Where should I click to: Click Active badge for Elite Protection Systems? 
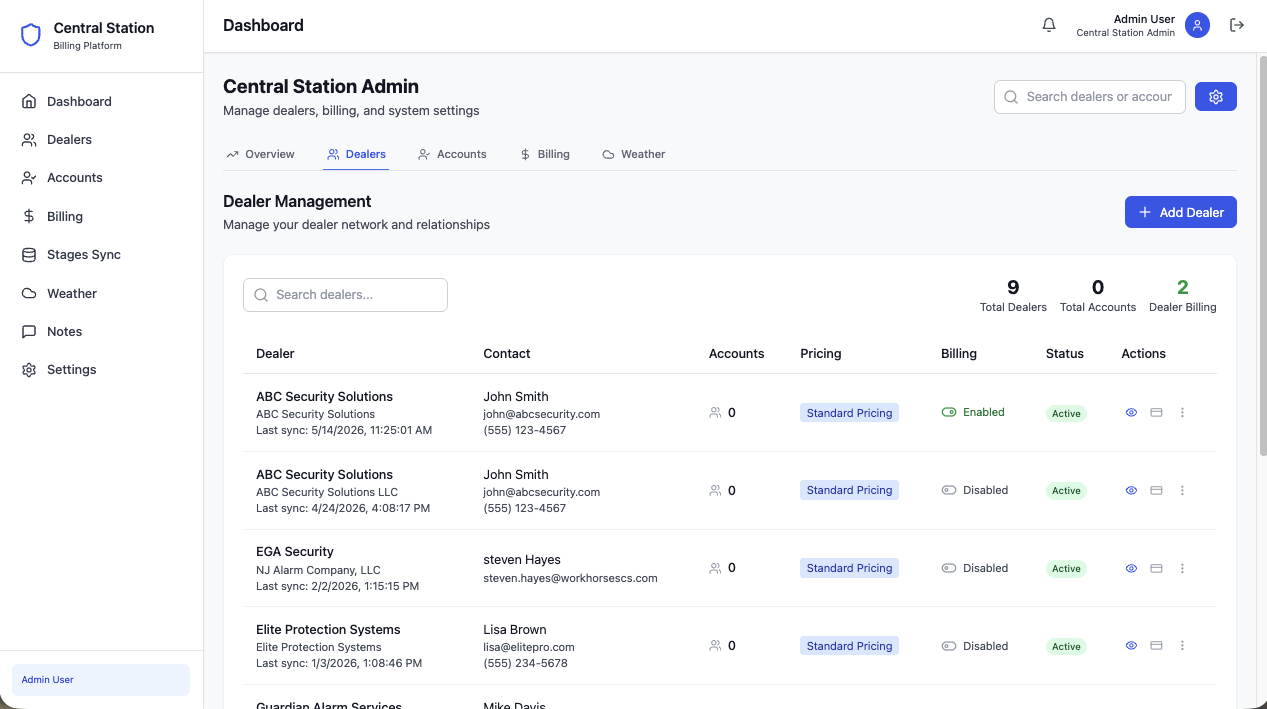click(x=1066, y=646)
